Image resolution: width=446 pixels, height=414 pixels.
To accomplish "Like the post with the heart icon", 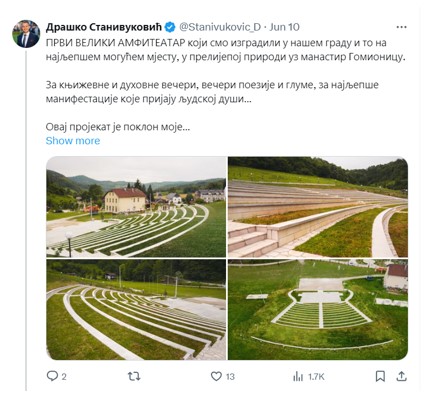I will point(216,376).
